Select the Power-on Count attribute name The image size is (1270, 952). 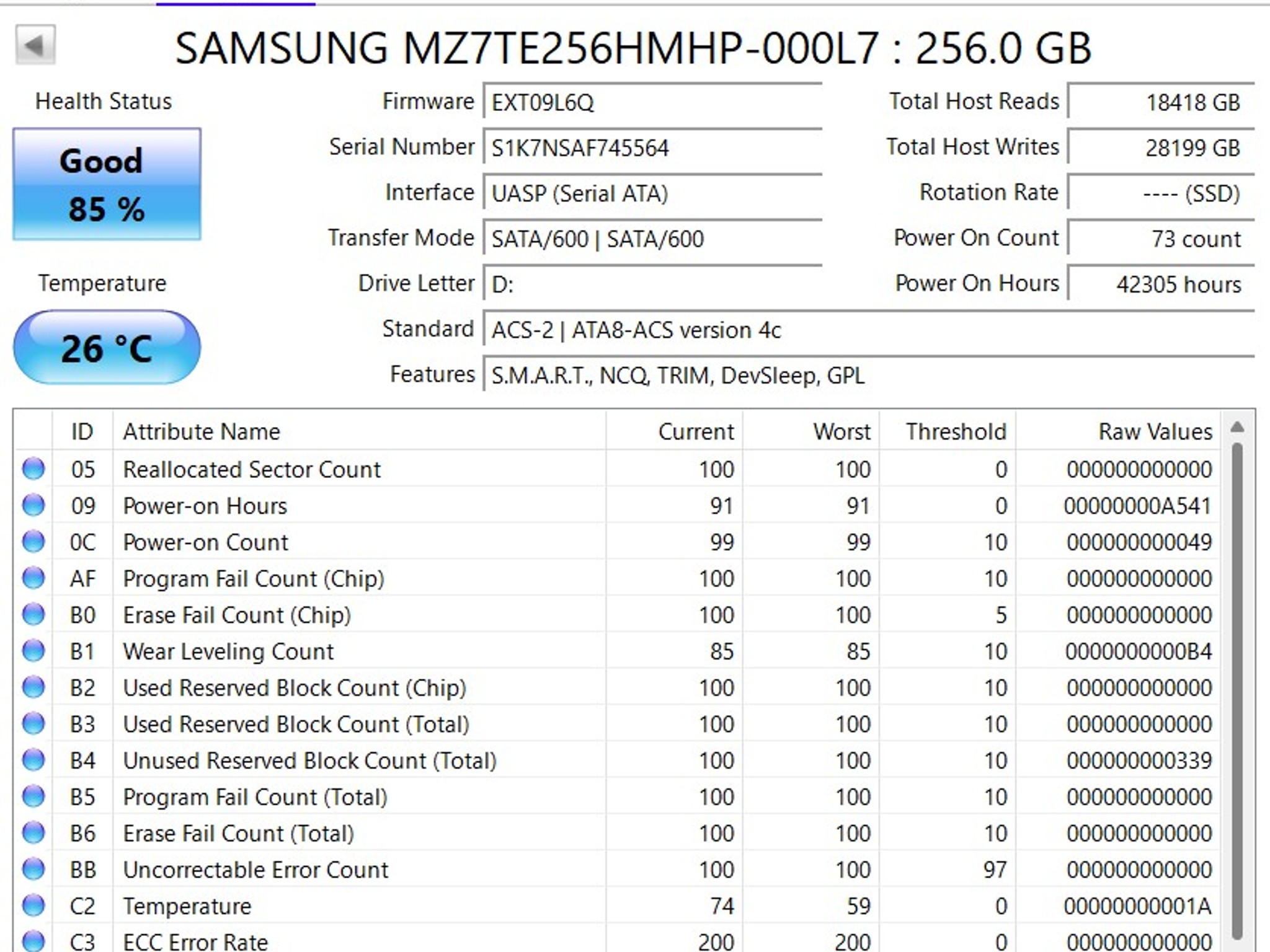206,542
